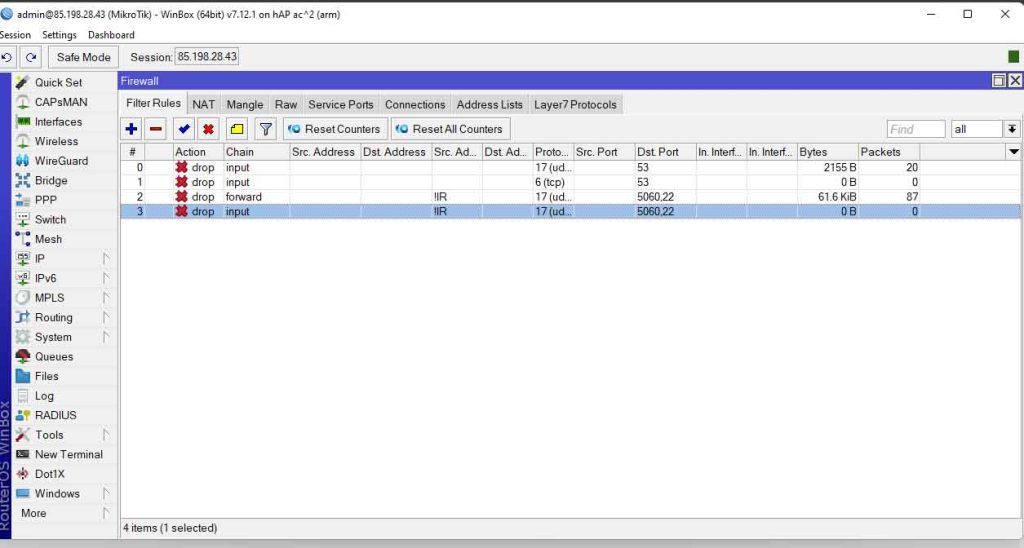The image size is (1024, 548).
Task: Open PPP in sidebar
Action: click(x=46, y=200)
